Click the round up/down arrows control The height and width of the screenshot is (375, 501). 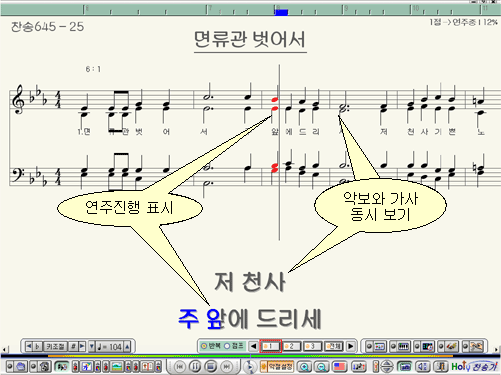pos(387,367)
